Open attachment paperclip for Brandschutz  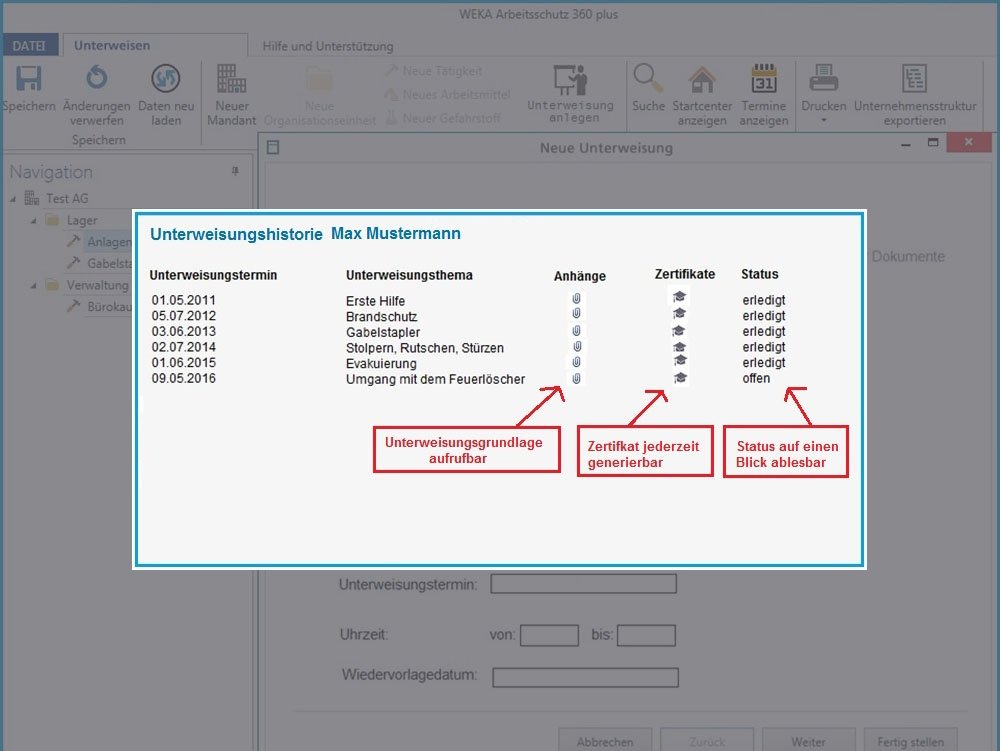[576, 314]
